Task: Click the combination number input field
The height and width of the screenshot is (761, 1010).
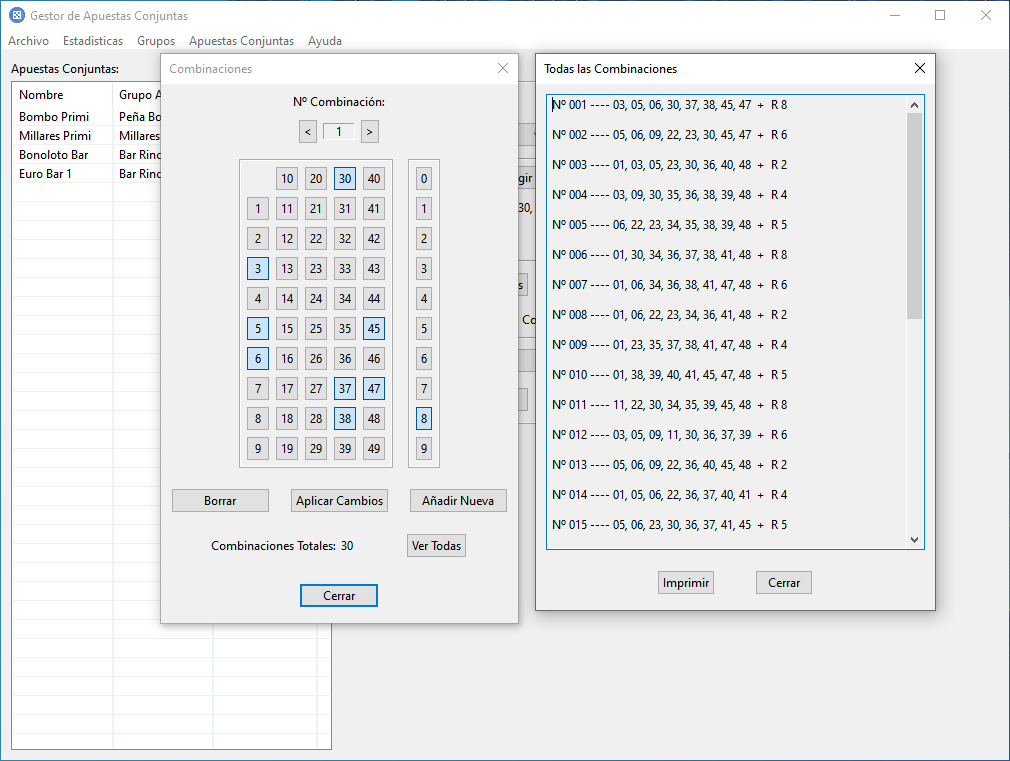Action: 339,131
